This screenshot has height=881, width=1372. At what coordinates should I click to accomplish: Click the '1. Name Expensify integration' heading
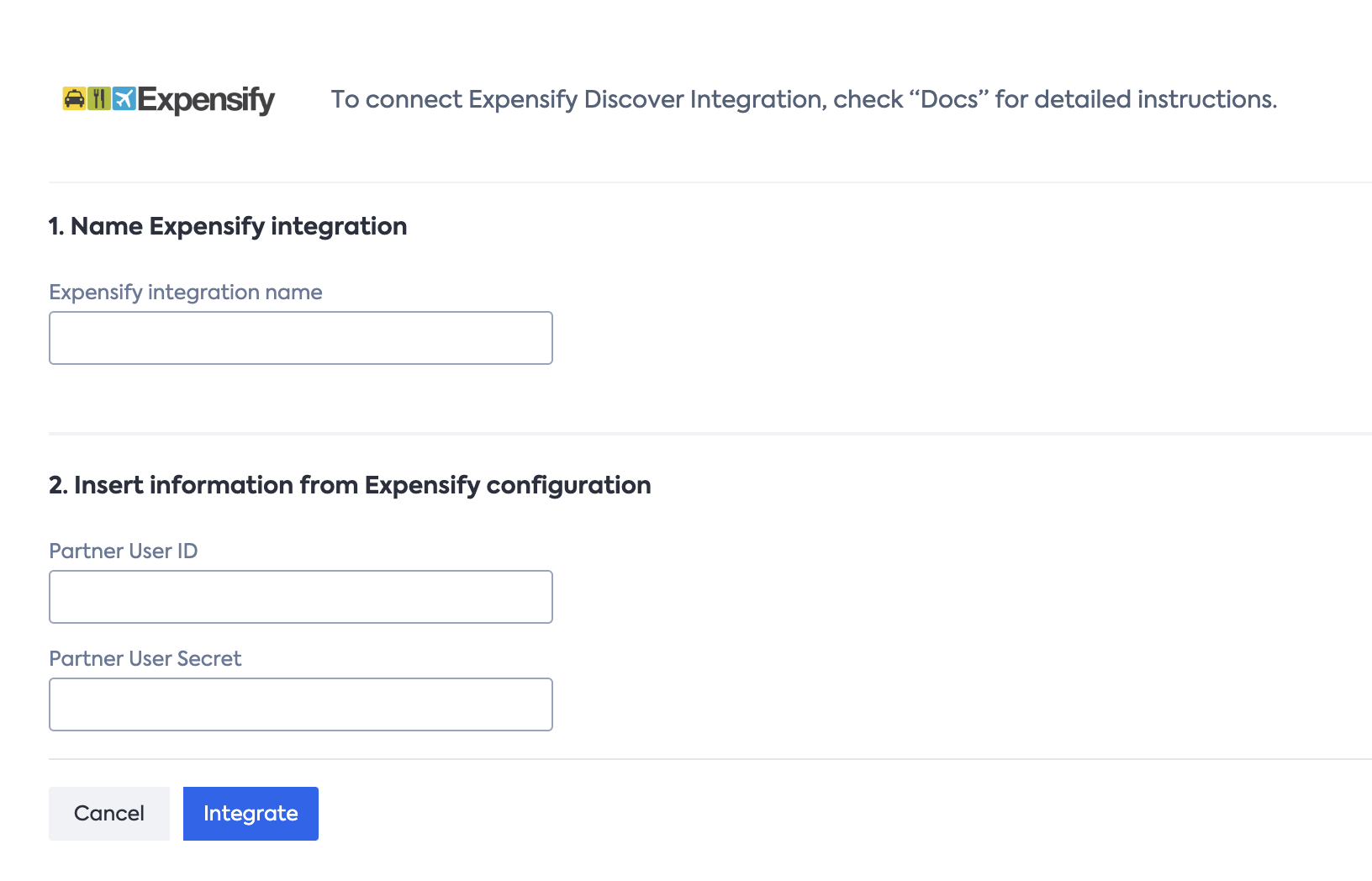click(228, 226)
